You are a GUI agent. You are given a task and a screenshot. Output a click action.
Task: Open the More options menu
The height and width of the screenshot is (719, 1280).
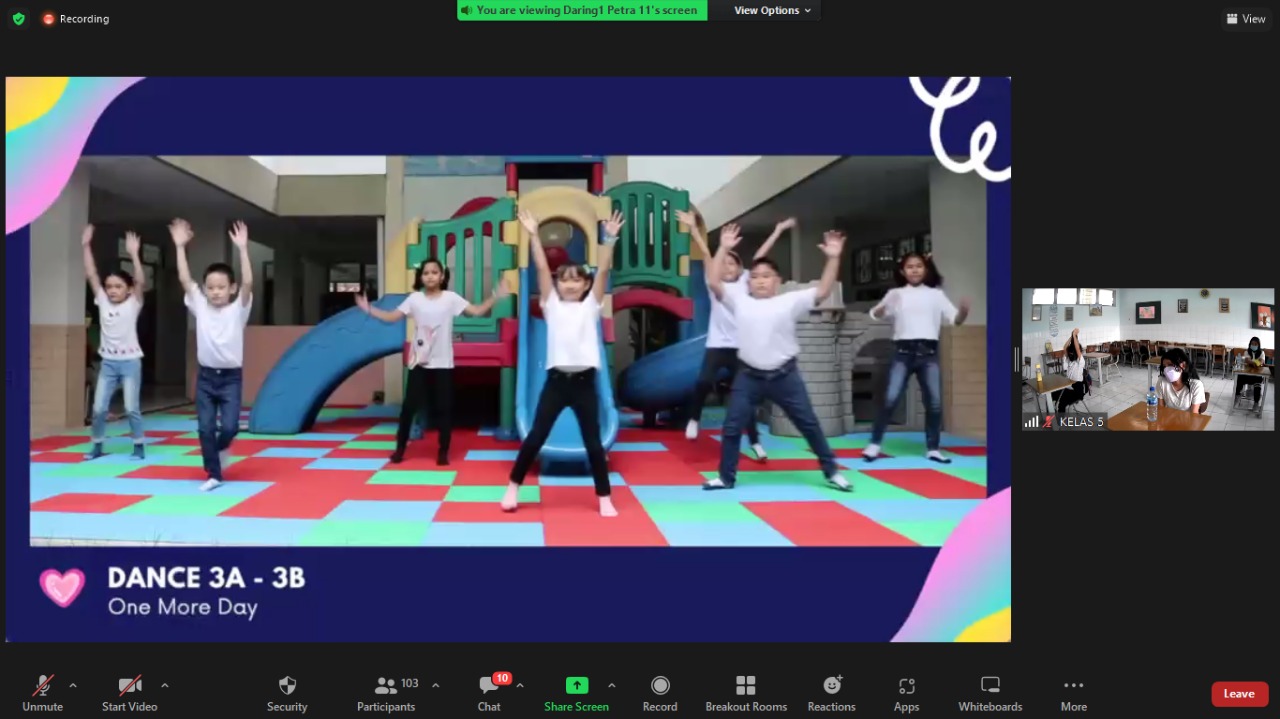[1074, 693]
